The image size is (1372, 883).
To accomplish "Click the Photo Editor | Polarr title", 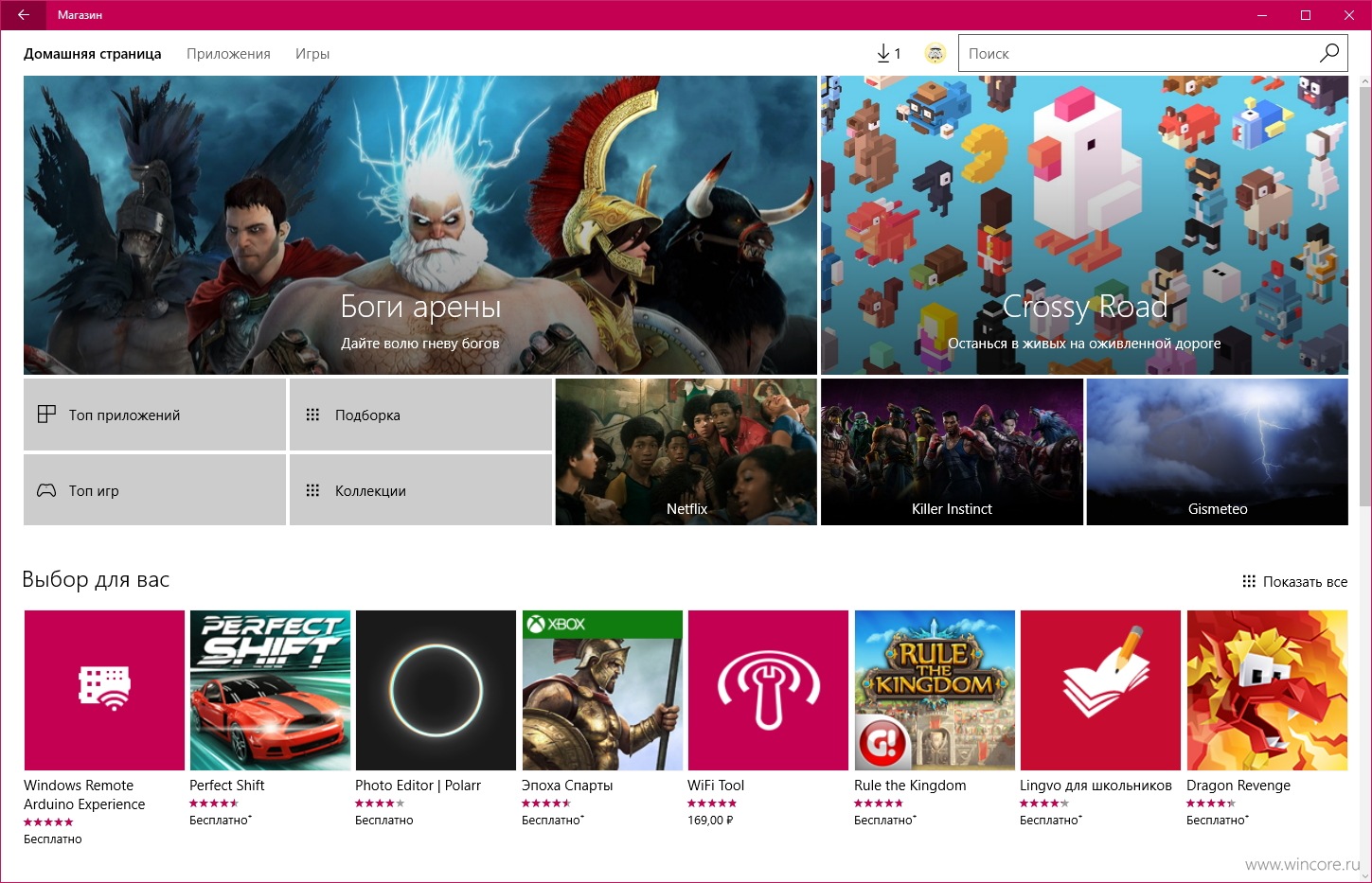I will [418, 786].
